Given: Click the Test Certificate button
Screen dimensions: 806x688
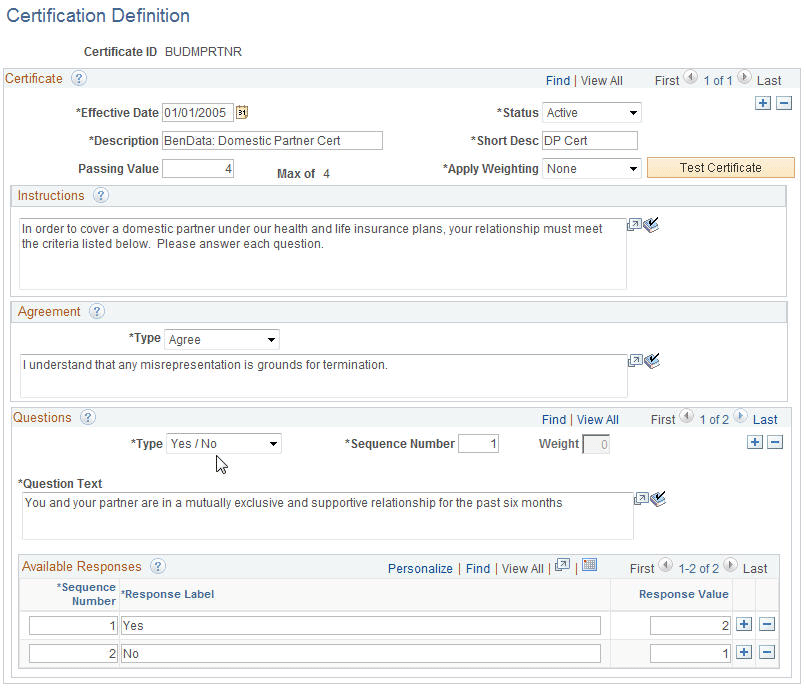Looking at the screenshot, I should [720, 167].
